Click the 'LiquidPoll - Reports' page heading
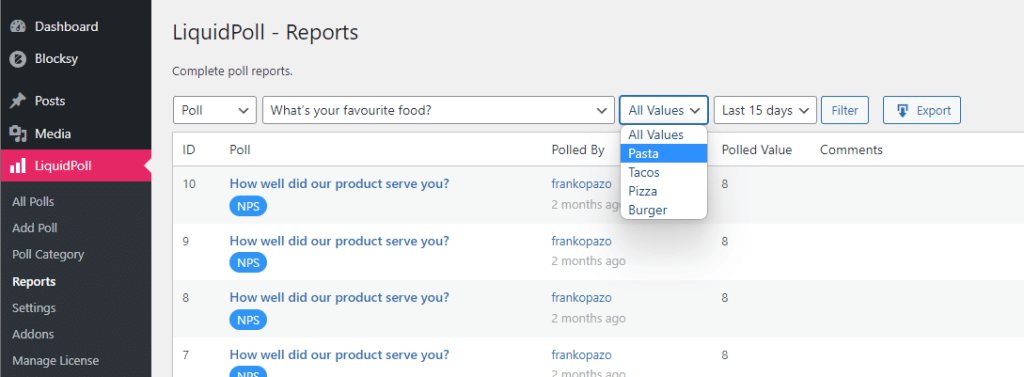Image resolution: width=1024 pixels, height=377 pixels. tap(265, 32)
